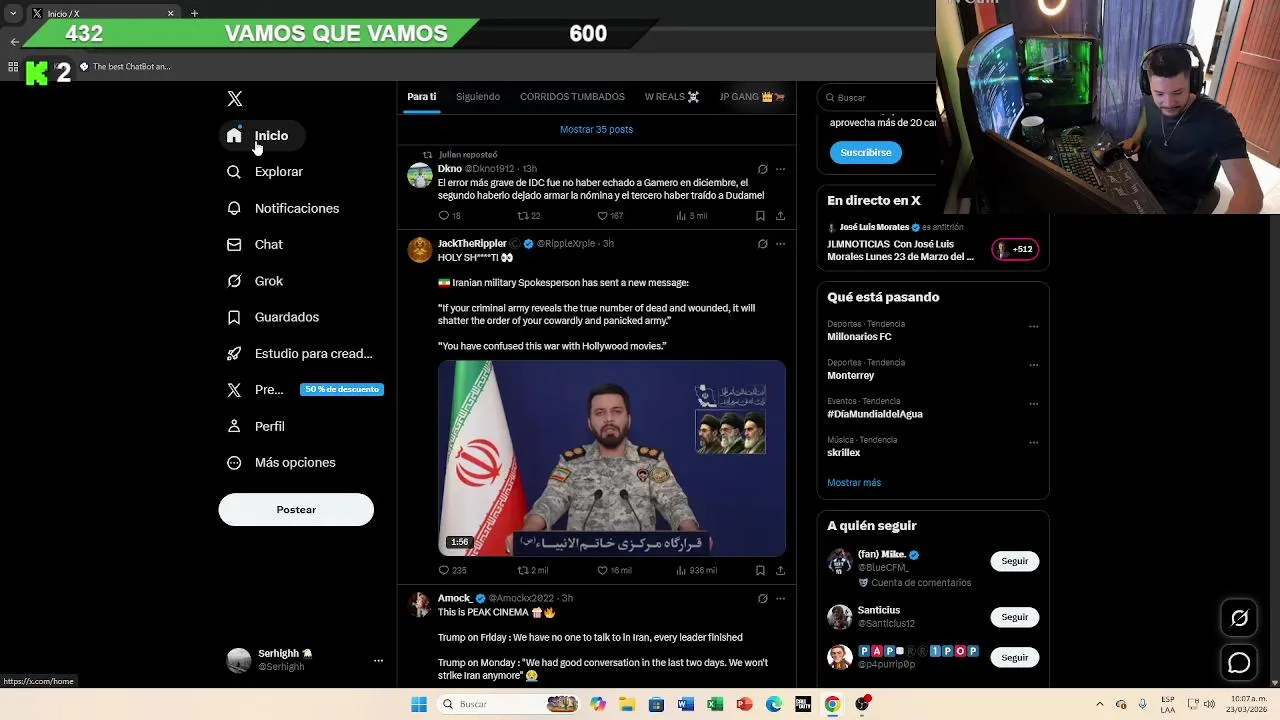Switch to the Siguiendo tab
The height and width of the screenshot is (720, 1280).
[478, 97]
